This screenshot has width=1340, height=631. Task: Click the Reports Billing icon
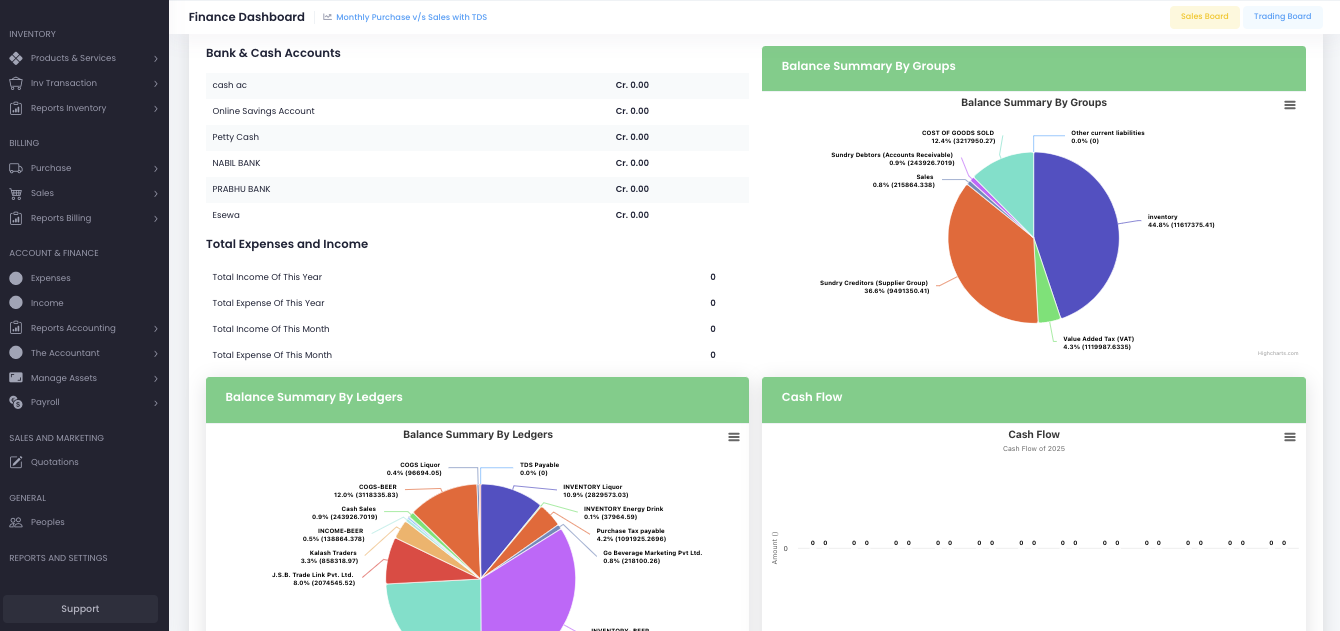tap(16, 218)
